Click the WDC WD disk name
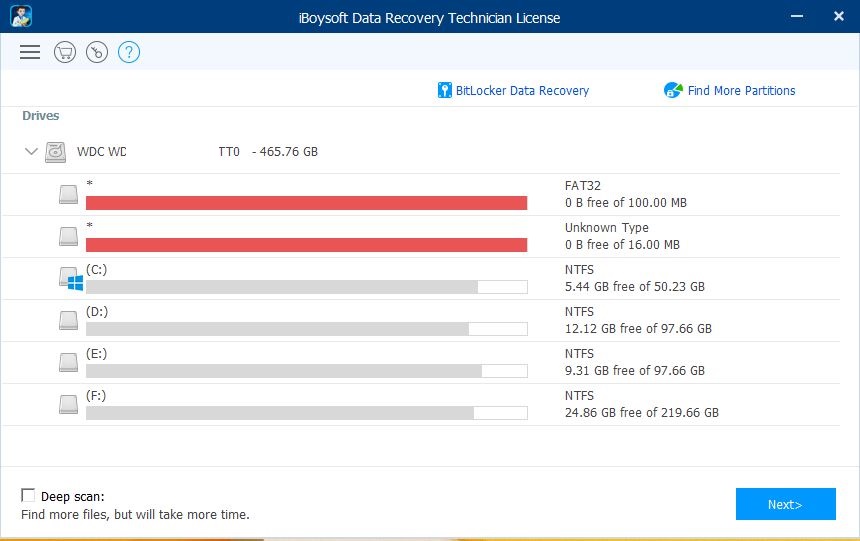 pyautogui.click(x=102, y=151)
